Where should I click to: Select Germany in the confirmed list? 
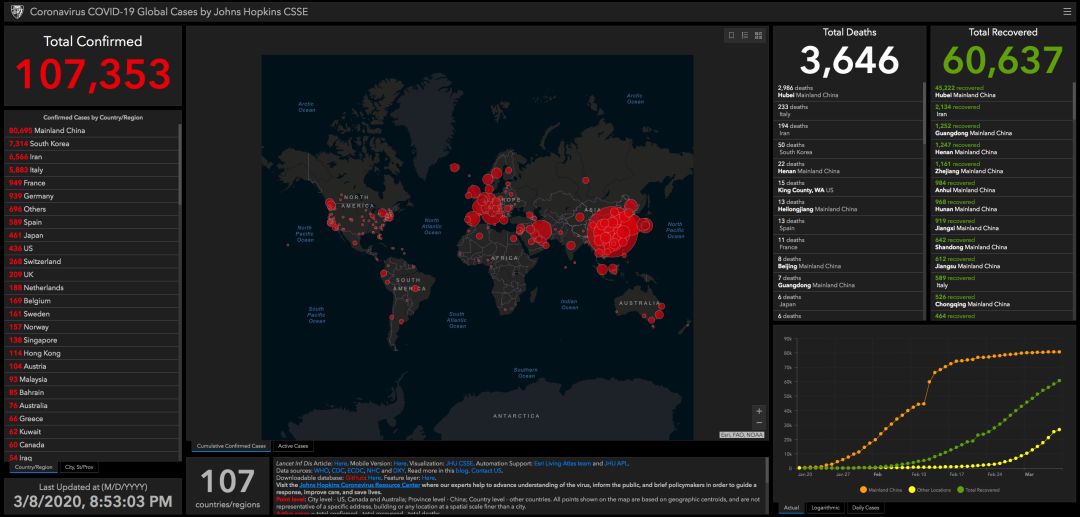point(92,196)
